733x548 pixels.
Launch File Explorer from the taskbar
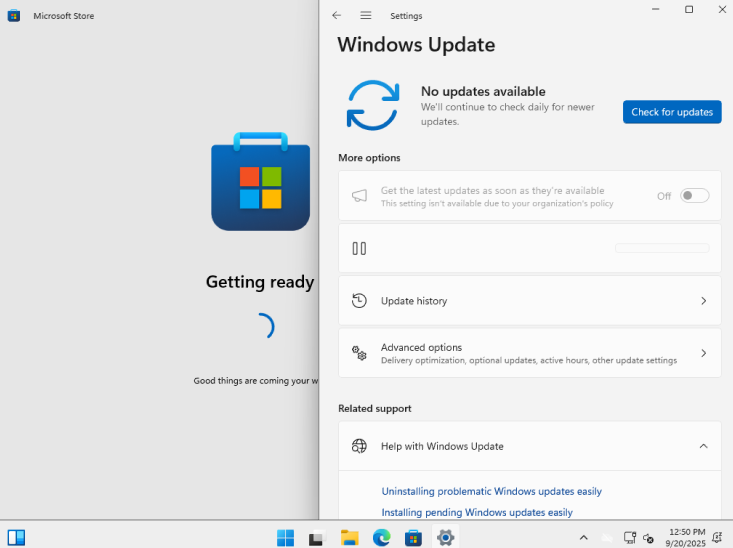[349, 538]
